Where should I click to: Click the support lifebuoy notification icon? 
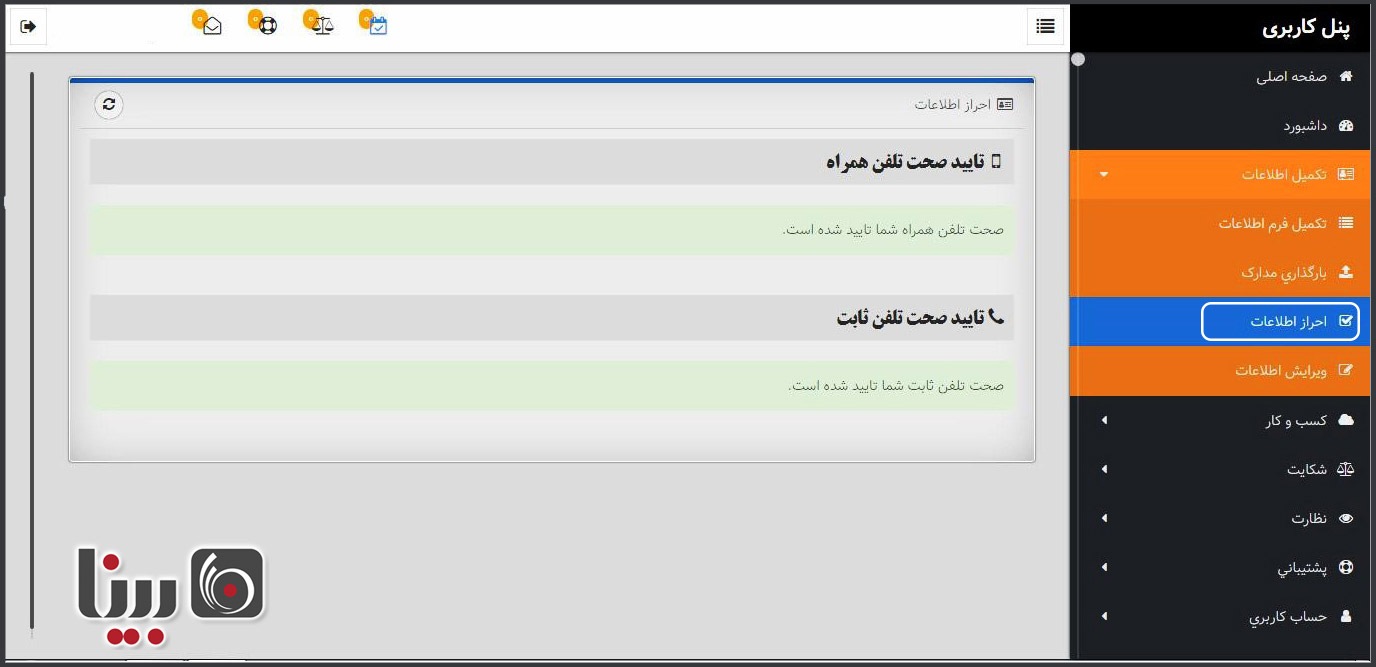265,24
